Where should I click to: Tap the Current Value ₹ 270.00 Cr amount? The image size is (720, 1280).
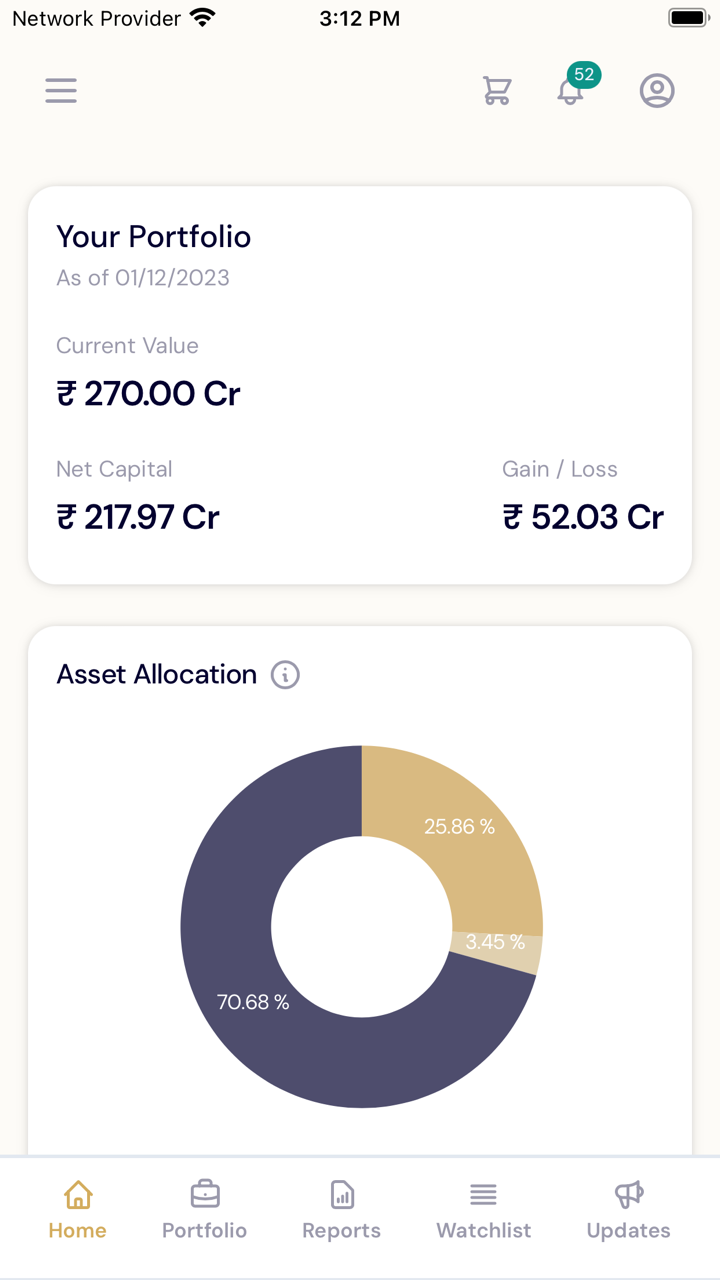click(148, 394)
